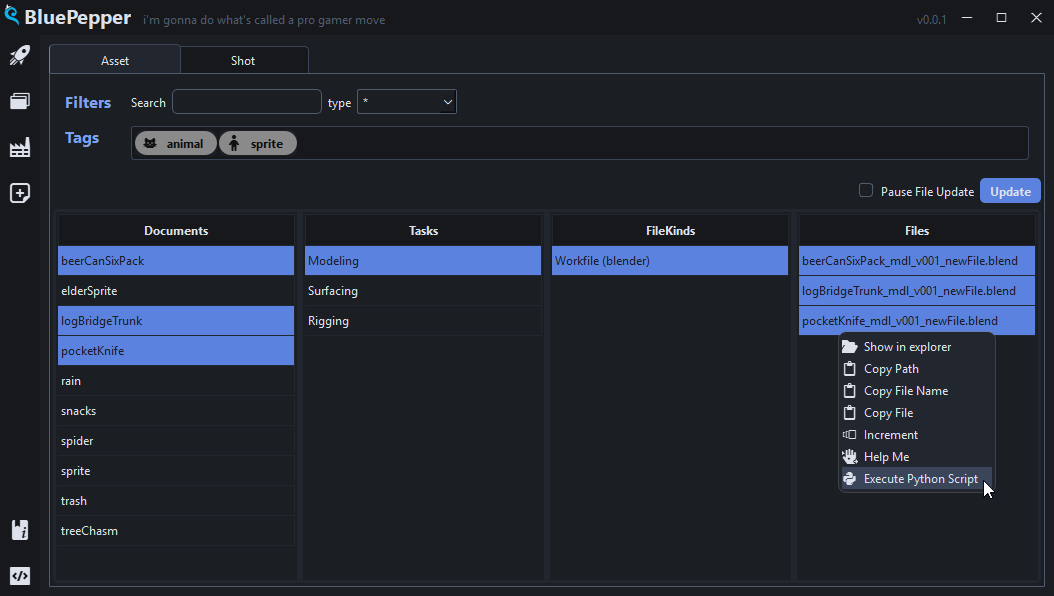Click the cat icon on animal tag
The height and width of the screenshot is (596, 1054).
point(151,143)
